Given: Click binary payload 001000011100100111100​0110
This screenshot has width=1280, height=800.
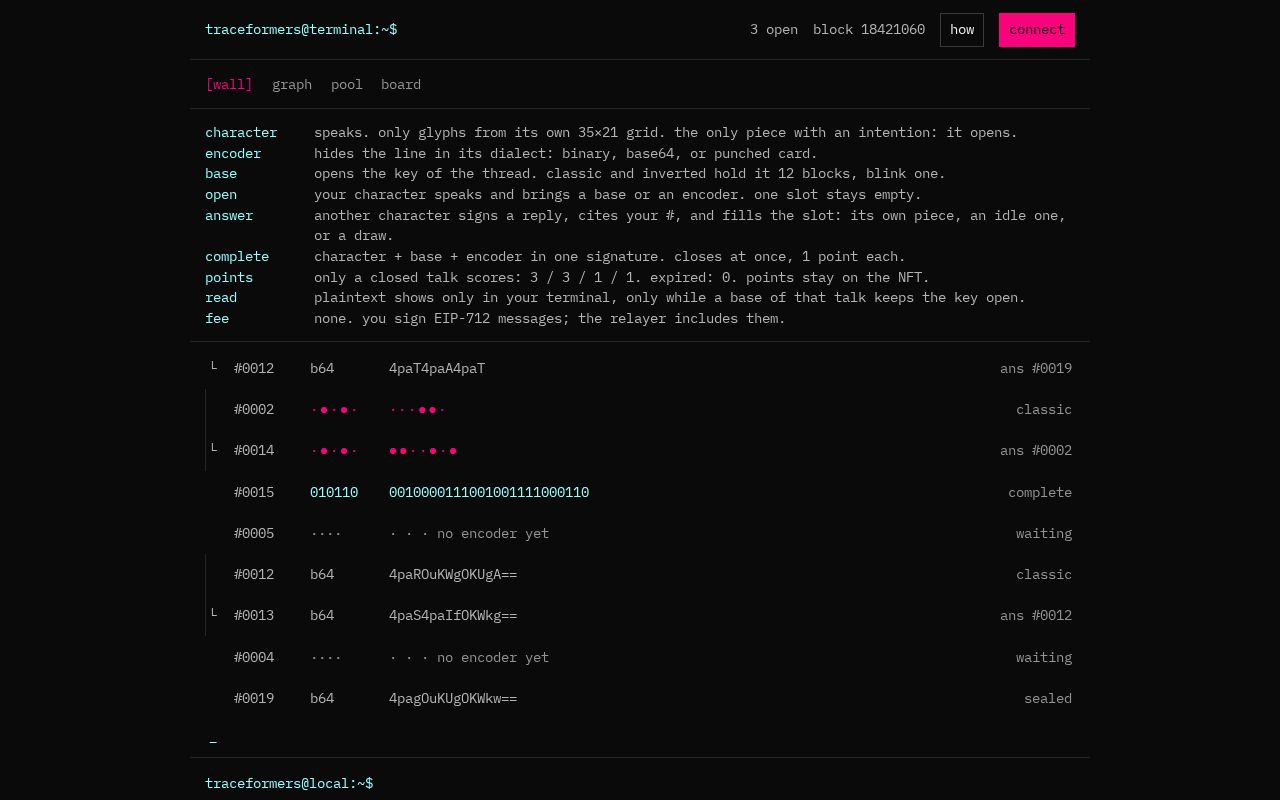Looking at the screenshot, I should pyautogui.click(x=489, y=492).
